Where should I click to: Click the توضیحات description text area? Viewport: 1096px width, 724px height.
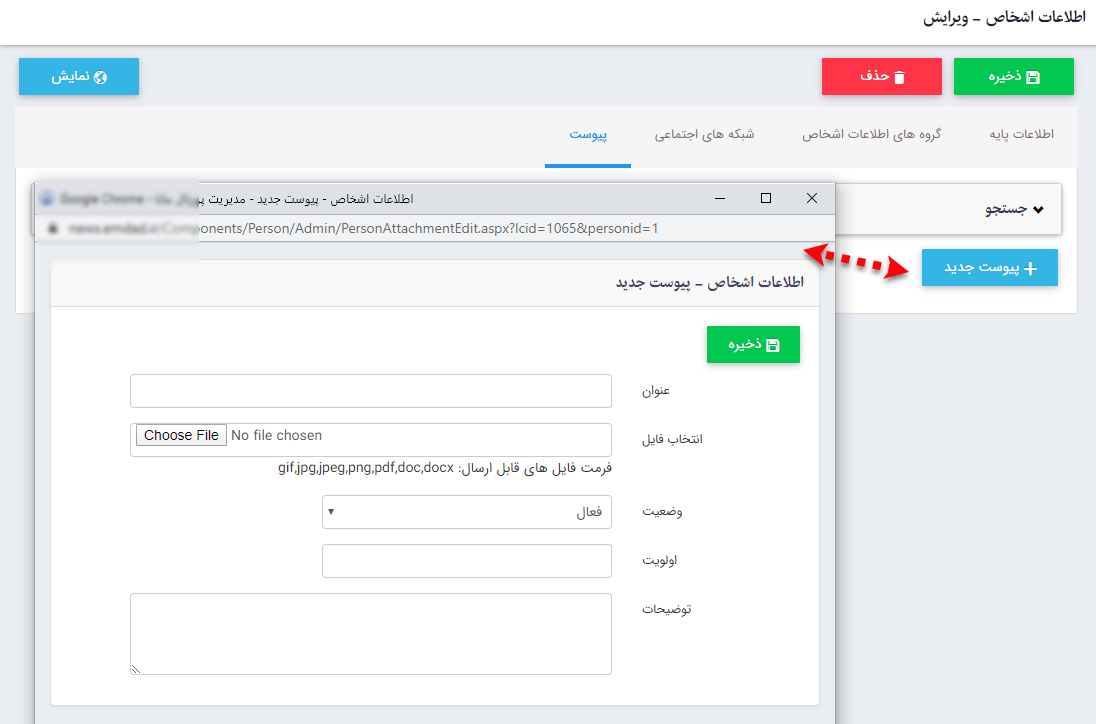[370, 633]
